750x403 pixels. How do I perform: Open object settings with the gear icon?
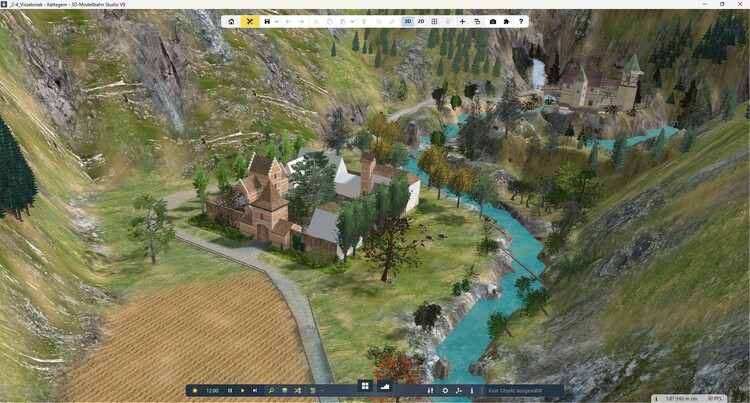point(445,391)
